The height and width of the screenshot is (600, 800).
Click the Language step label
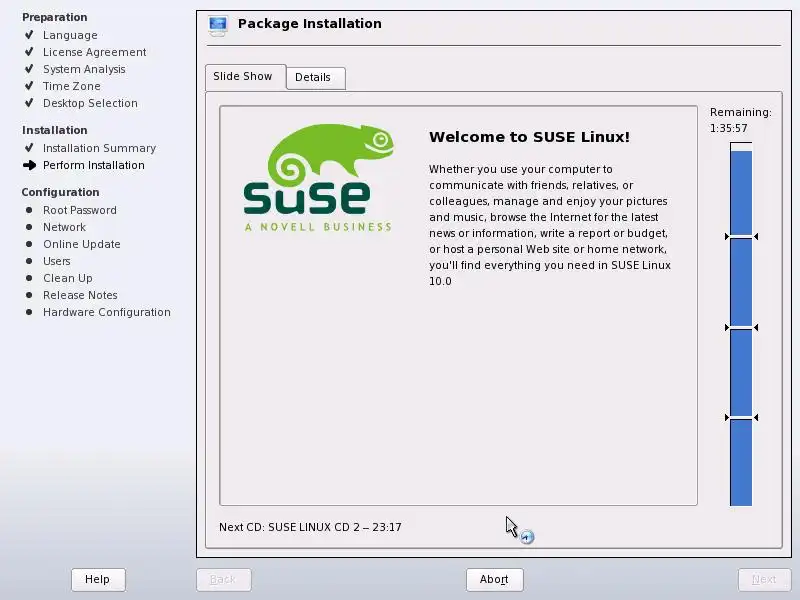click(70, 35)
